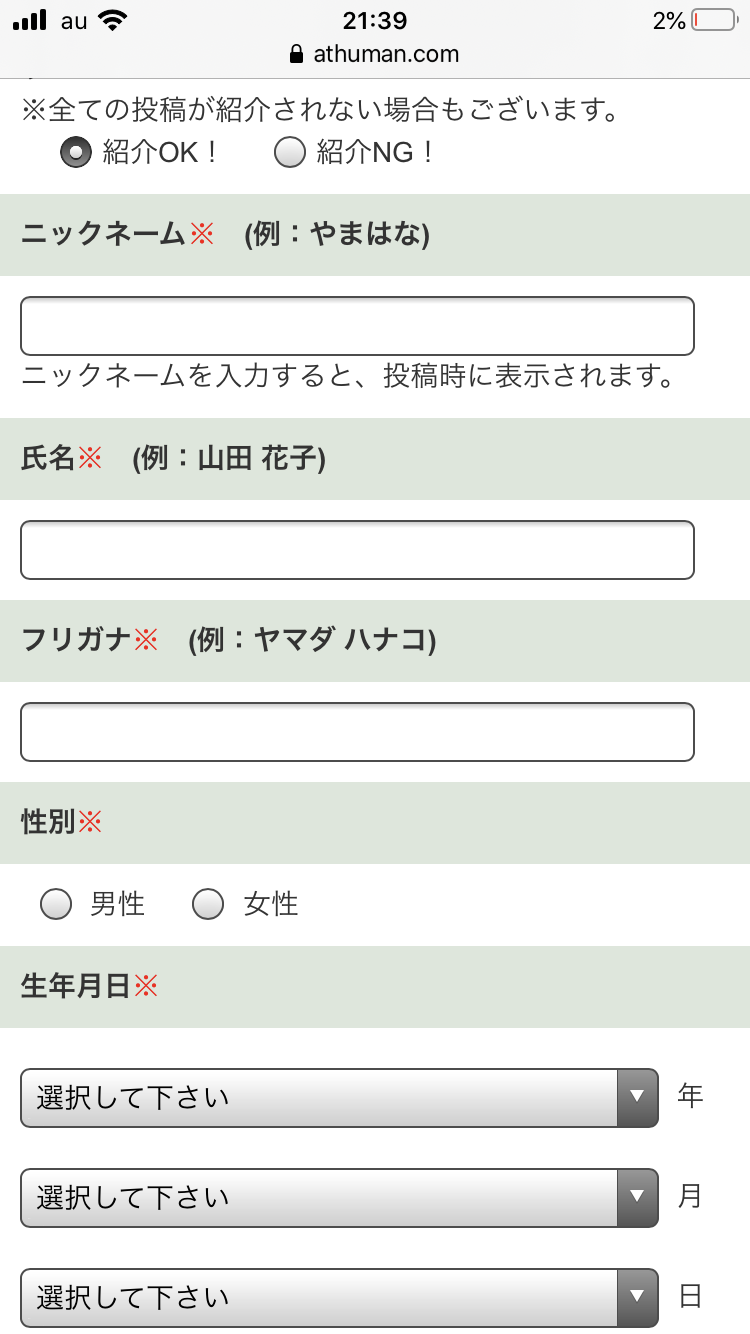
Task: Click the ニックネーム text field
Action: tap(357, 326)
